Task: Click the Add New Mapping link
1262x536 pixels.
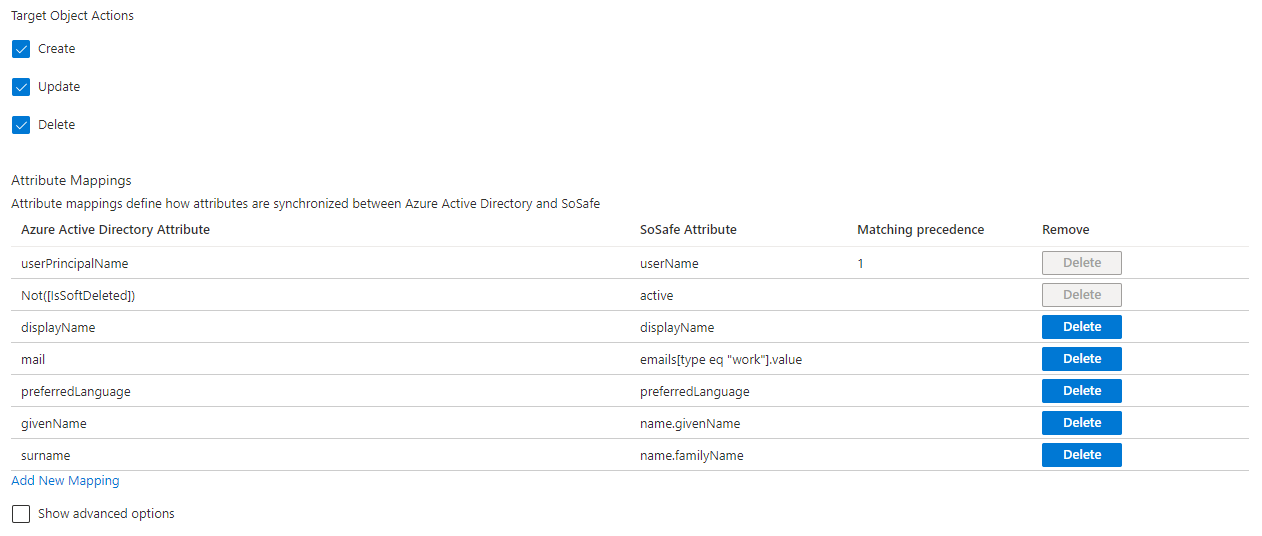Action: 65,481
